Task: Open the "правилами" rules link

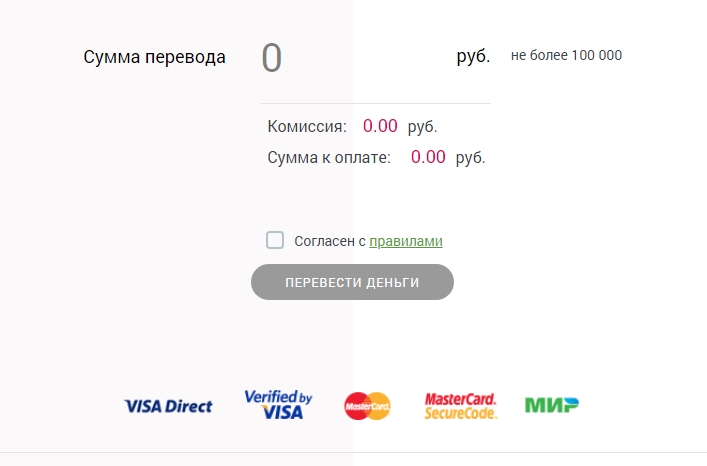Action: (406, 241)
